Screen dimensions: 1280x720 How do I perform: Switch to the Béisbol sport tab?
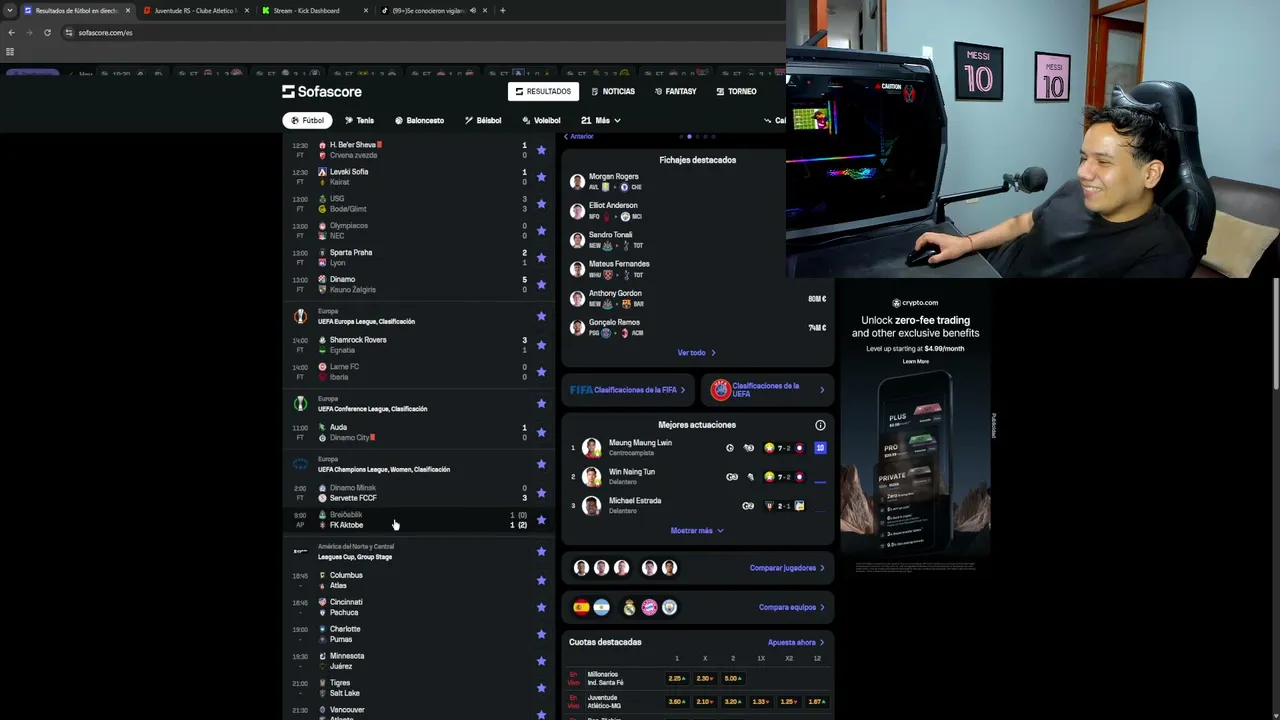pyautogui.click(x=483, y=120)
